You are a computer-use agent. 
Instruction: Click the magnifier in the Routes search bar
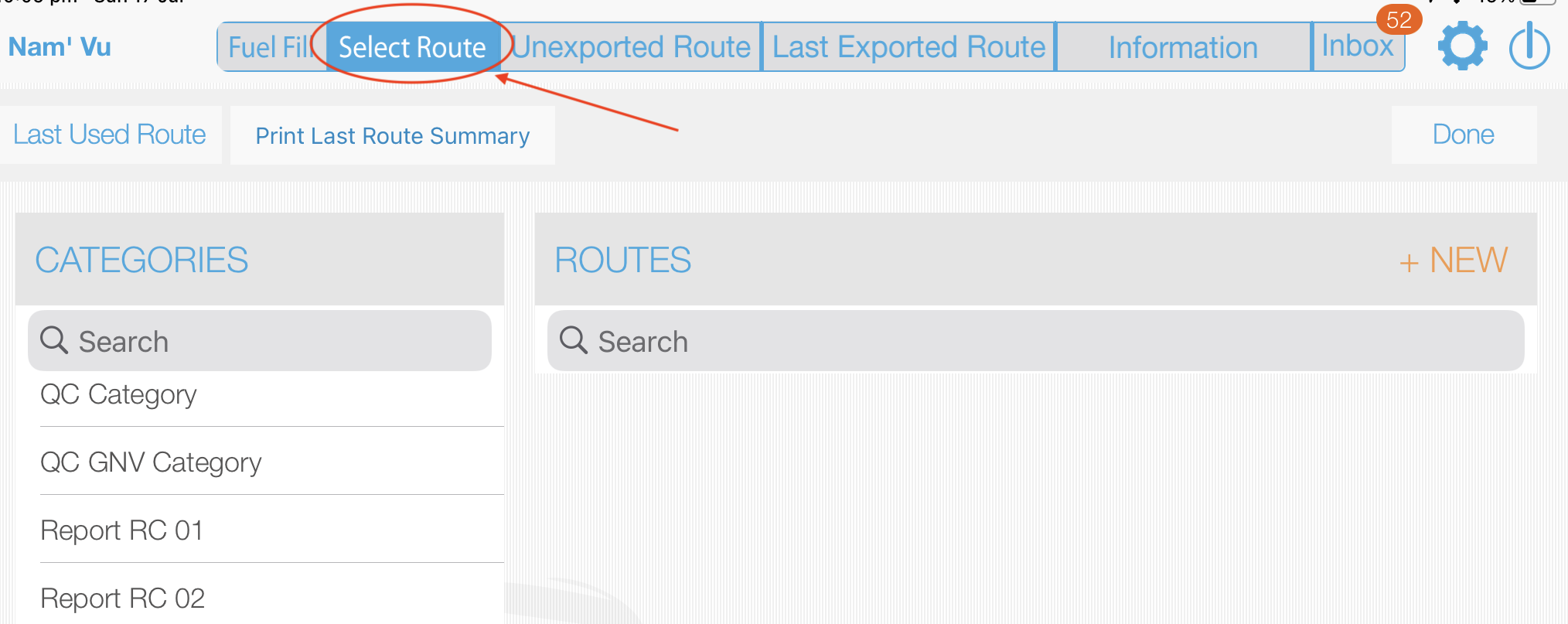click(x=573, y=339)
